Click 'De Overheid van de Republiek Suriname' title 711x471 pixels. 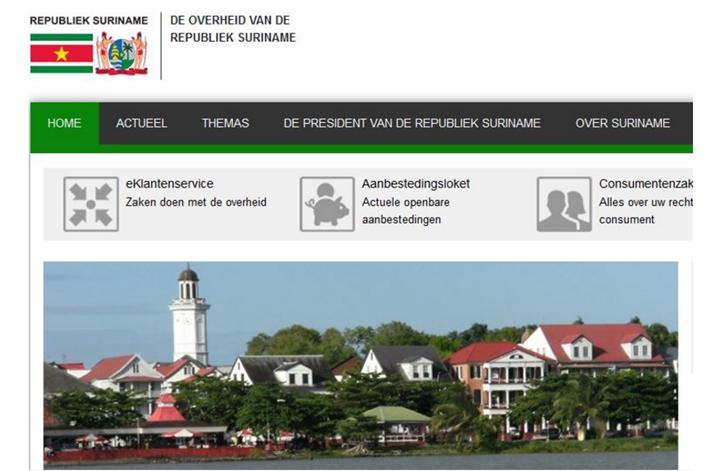click(x=233, y=29)
